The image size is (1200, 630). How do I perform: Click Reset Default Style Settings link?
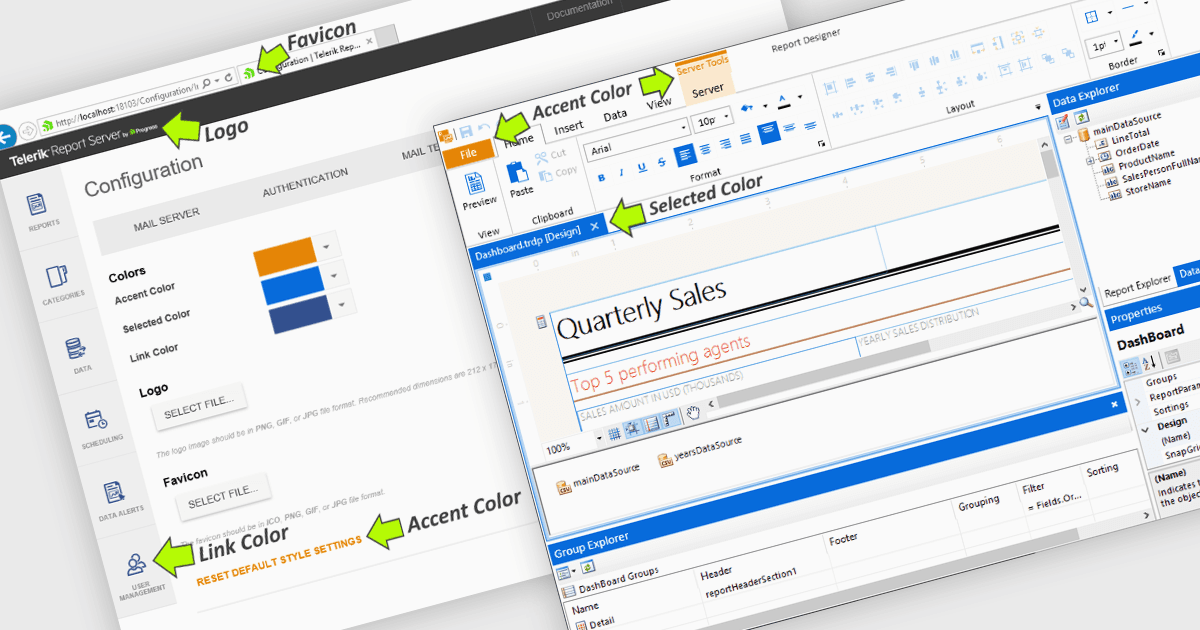coord(279,560)
